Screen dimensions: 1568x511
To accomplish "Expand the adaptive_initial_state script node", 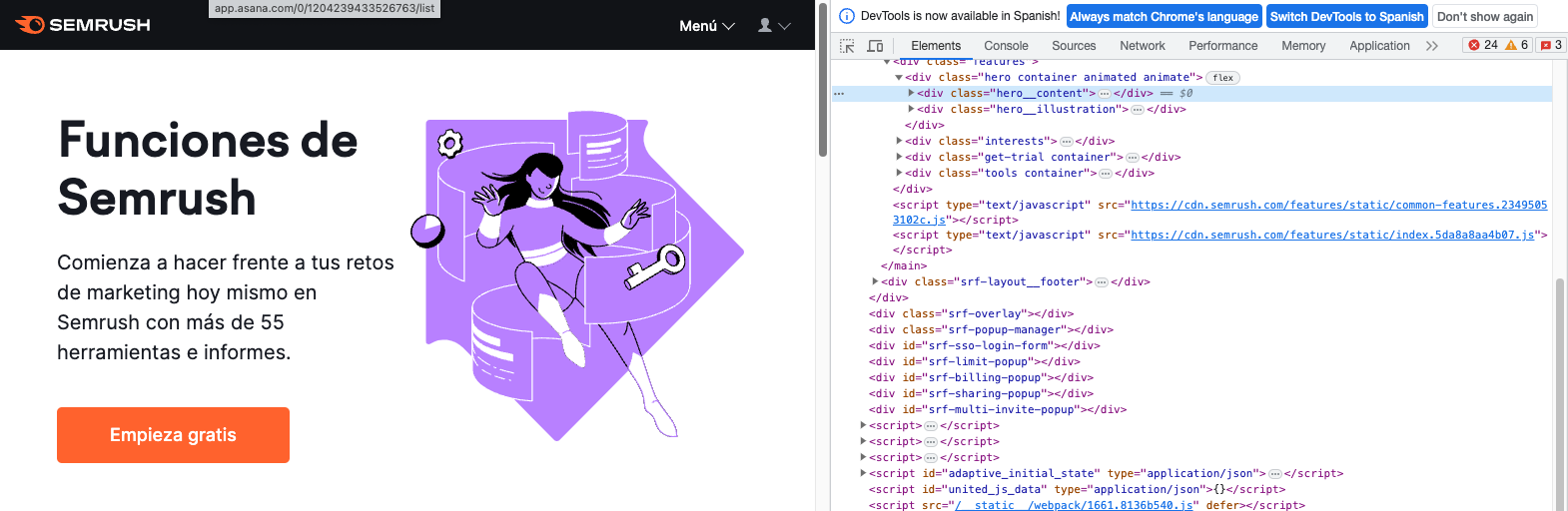I will coord(863,473).
